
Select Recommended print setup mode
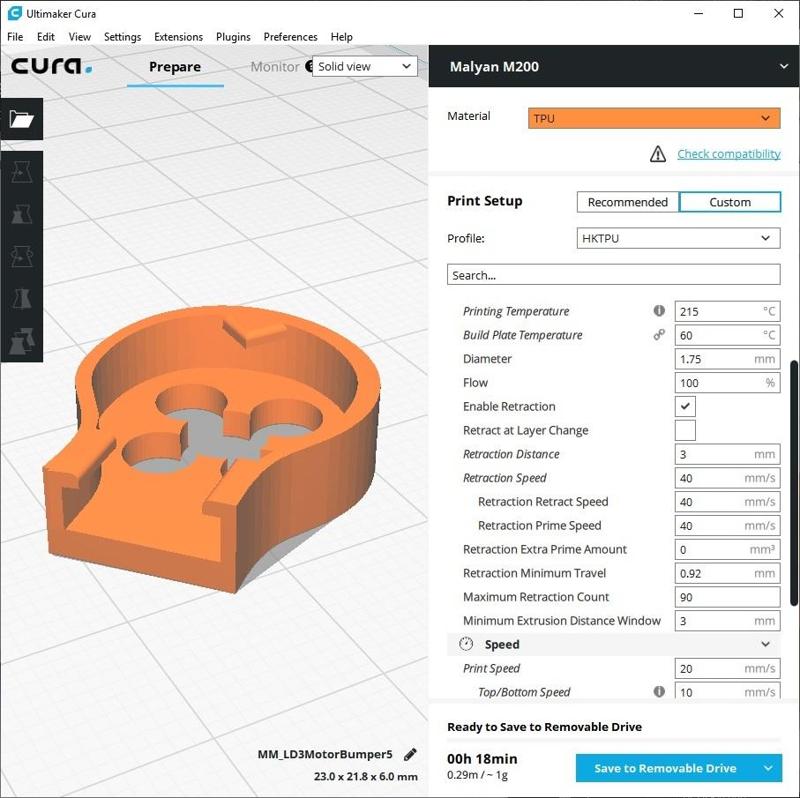tap(628, 202)
